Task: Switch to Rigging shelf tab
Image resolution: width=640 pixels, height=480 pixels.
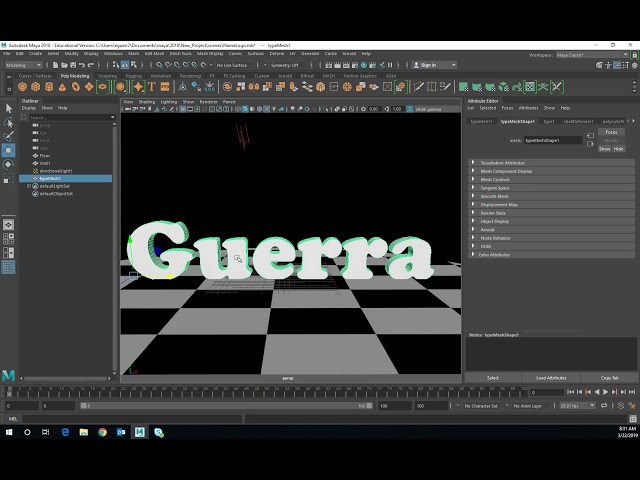Action: (x=133, y=76)
